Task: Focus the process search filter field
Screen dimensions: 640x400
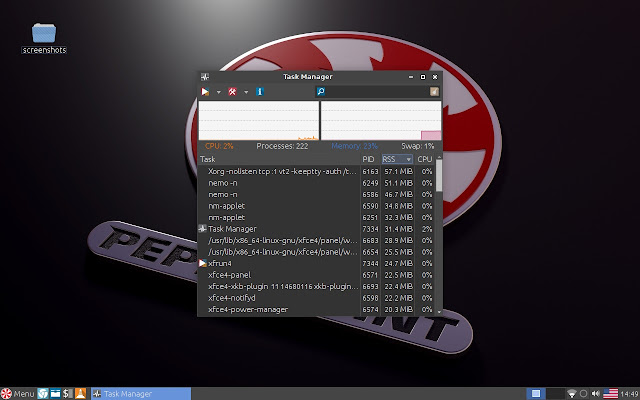Action: pyautogui.click(x=379, y=91)
